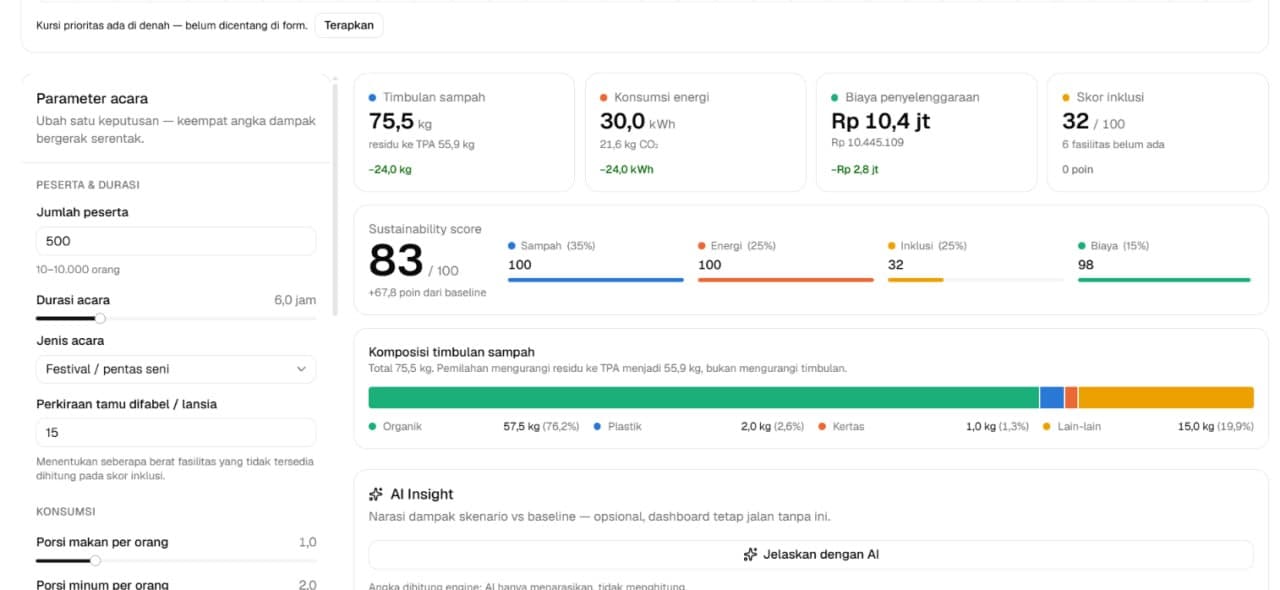Click the '6 fasilitas belum ada' text
This screenshot has height=590, width=1280.
pos(1113,144)
